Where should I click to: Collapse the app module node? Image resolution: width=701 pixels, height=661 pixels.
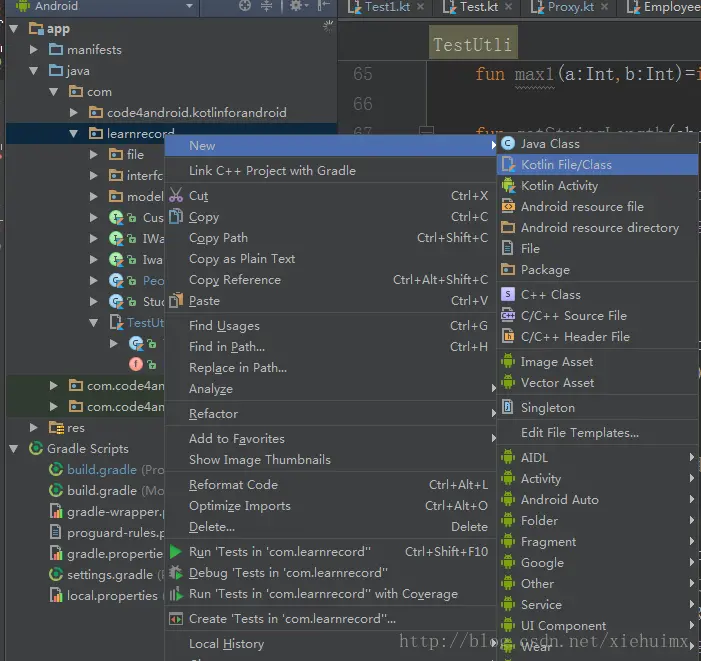click(14, 29)
